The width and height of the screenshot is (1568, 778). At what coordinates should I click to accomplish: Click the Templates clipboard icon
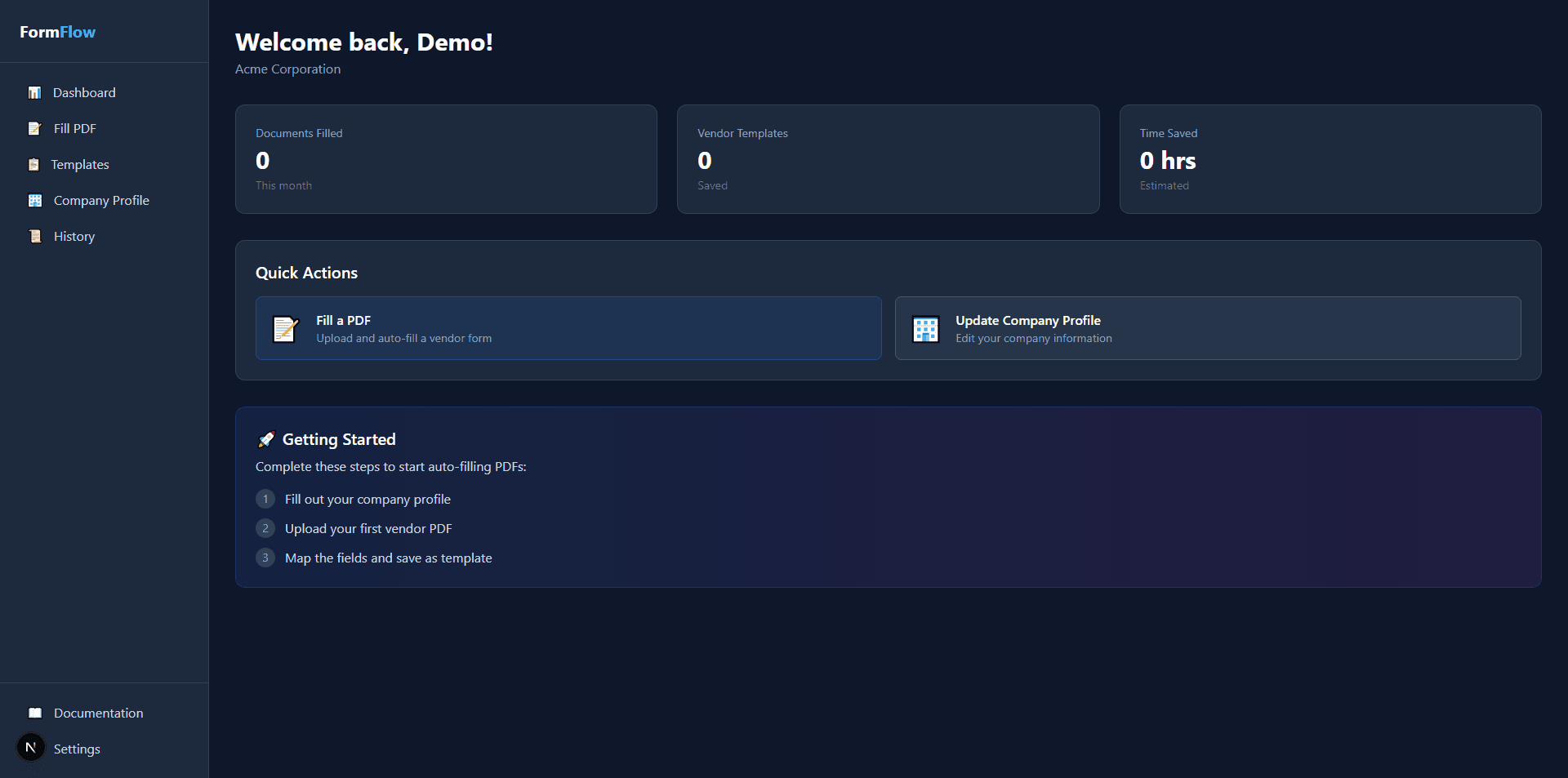(33, 165)
